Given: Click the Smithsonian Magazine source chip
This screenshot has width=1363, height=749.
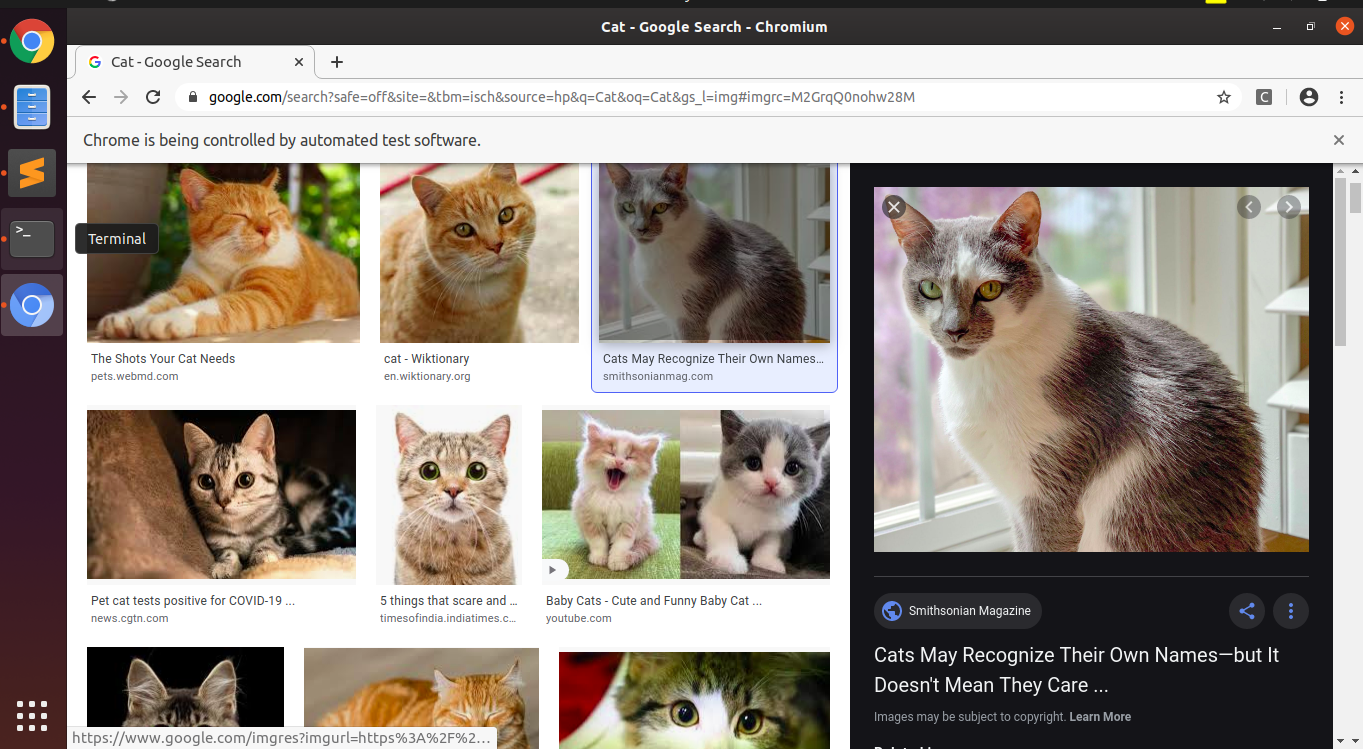Looking at the screenshot, I should click(958, 611).
